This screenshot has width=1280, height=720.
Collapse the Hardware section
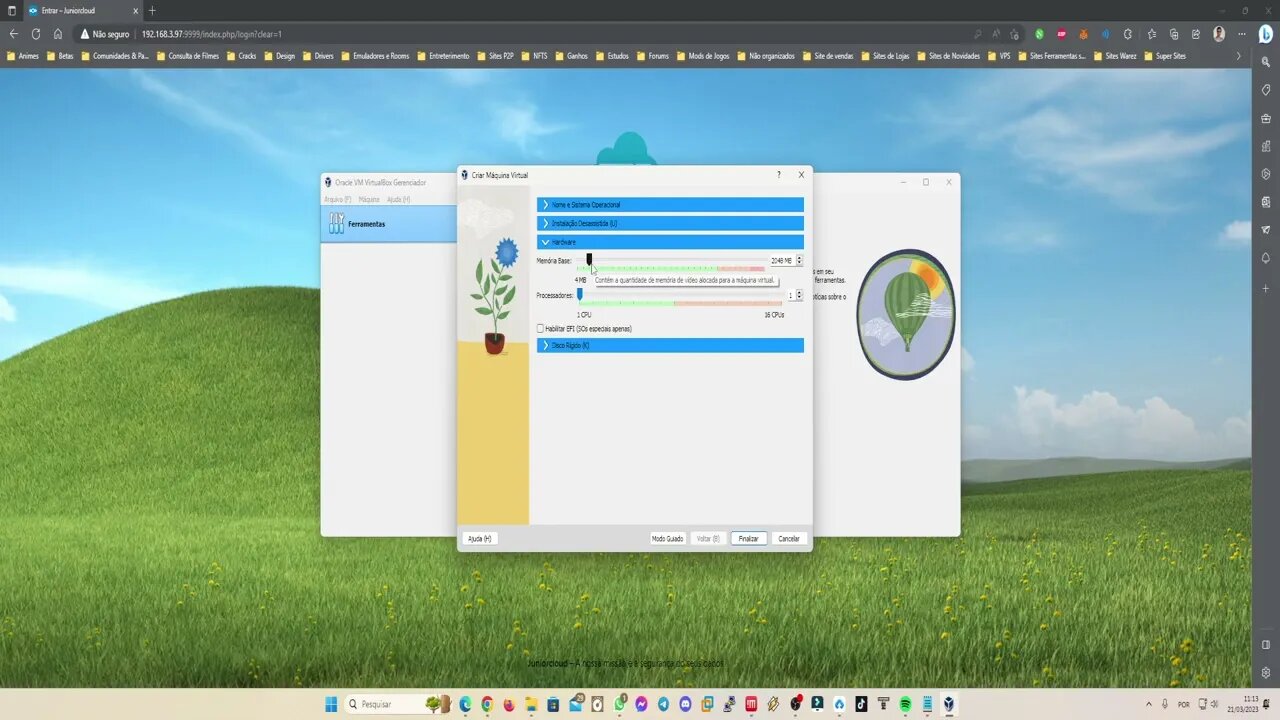coord(670,242)
